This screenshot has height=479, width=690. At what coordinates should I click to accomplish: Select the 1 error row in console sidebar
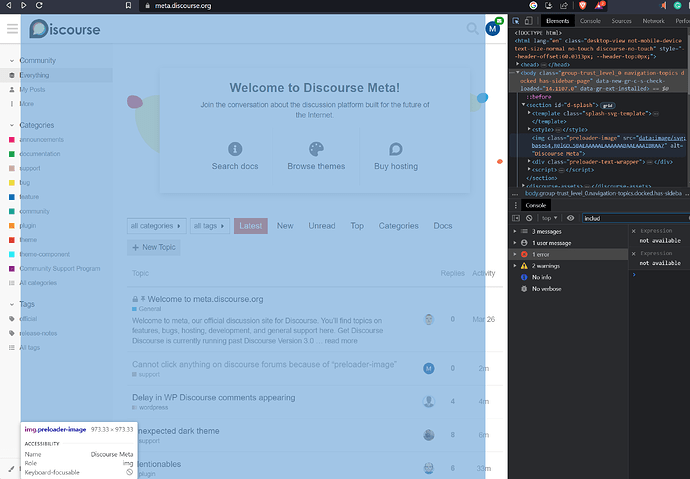[x=570, y=254]
